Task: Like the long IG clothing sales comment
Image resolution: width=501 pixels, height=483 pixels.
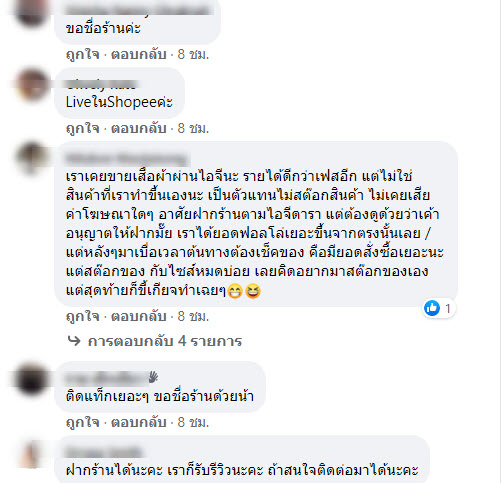Action: [83, 316]
